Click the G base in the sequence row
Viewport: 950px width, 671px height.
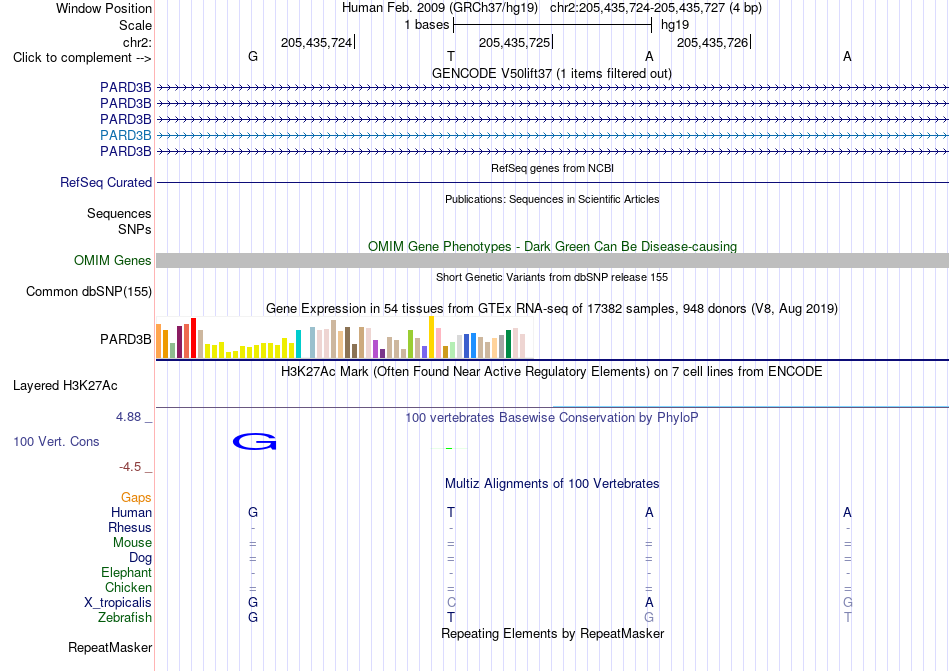(253, 56)
